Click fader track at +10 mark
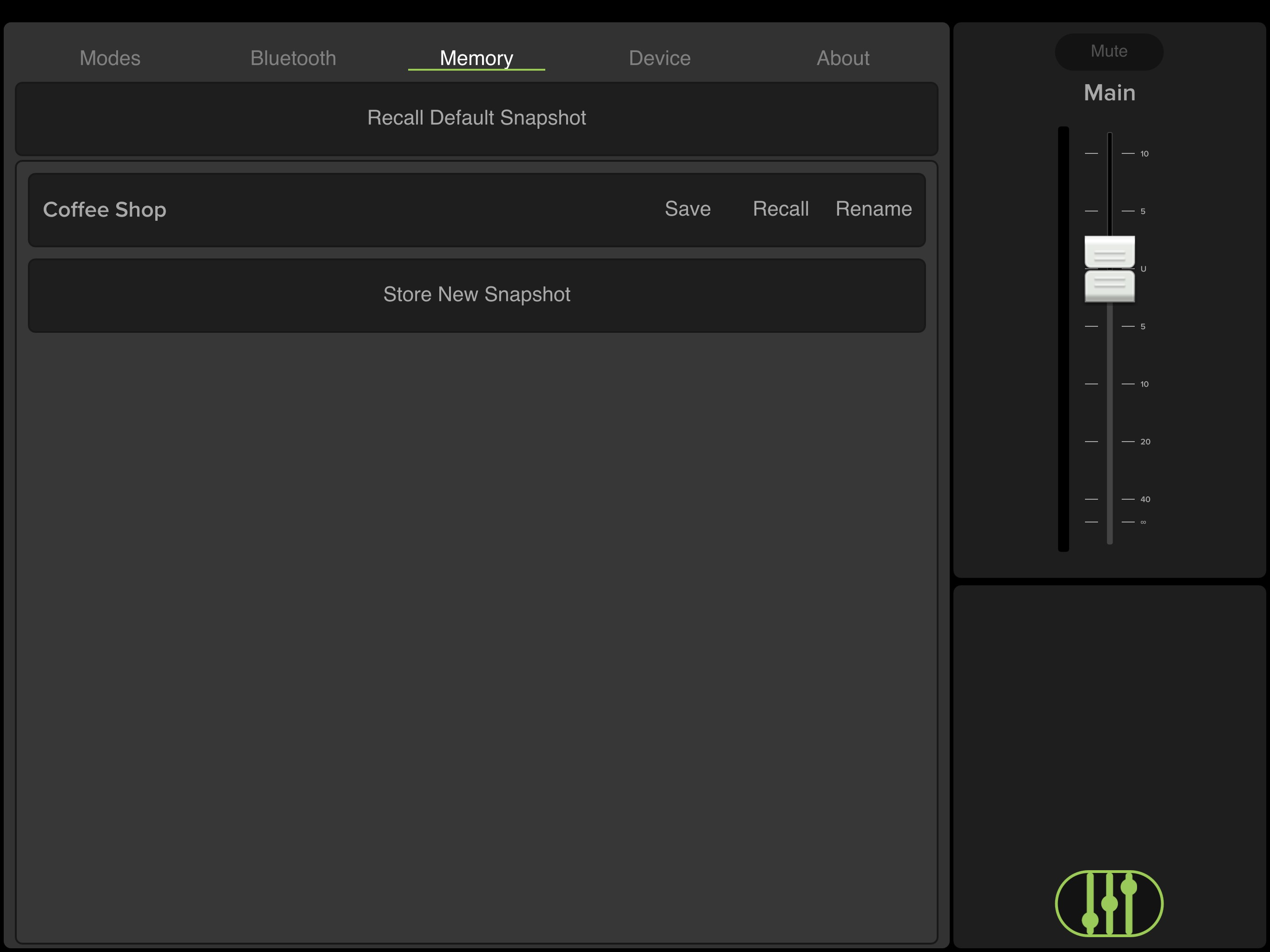 click(x=1109, y=153)
